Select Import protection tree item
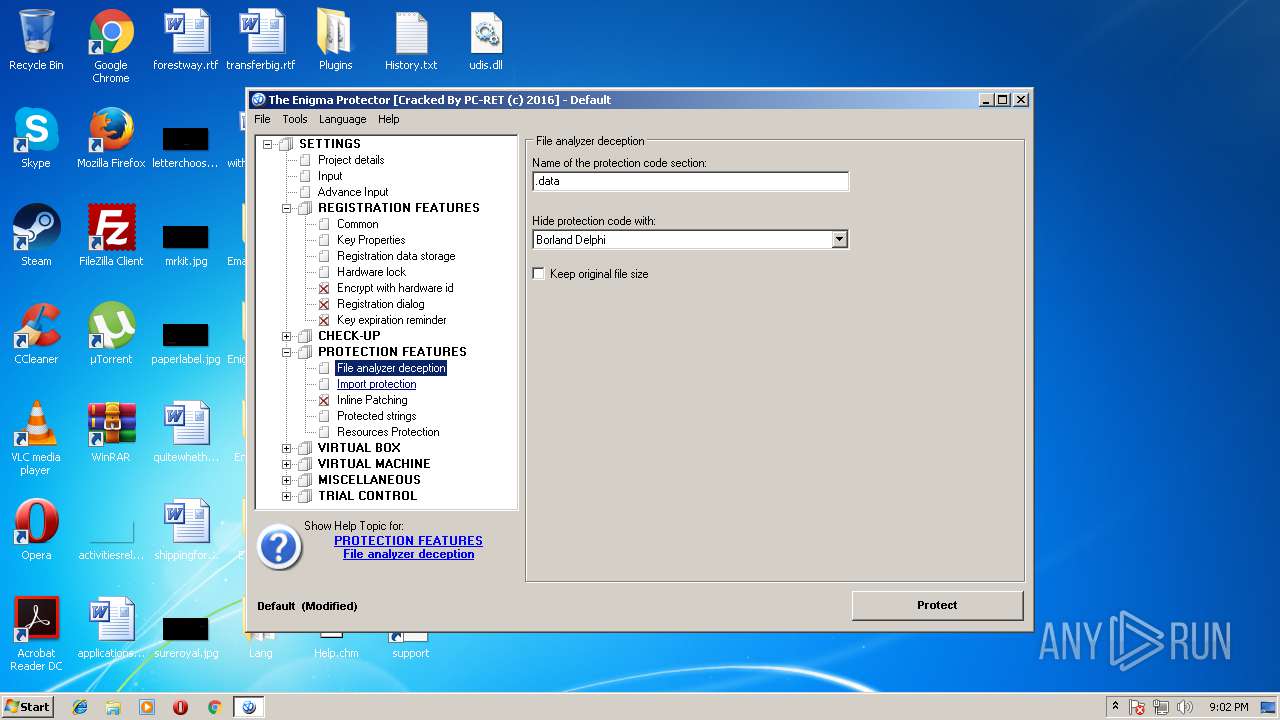1280x720 pixels. pyautogui.click(x=376, y=384)
